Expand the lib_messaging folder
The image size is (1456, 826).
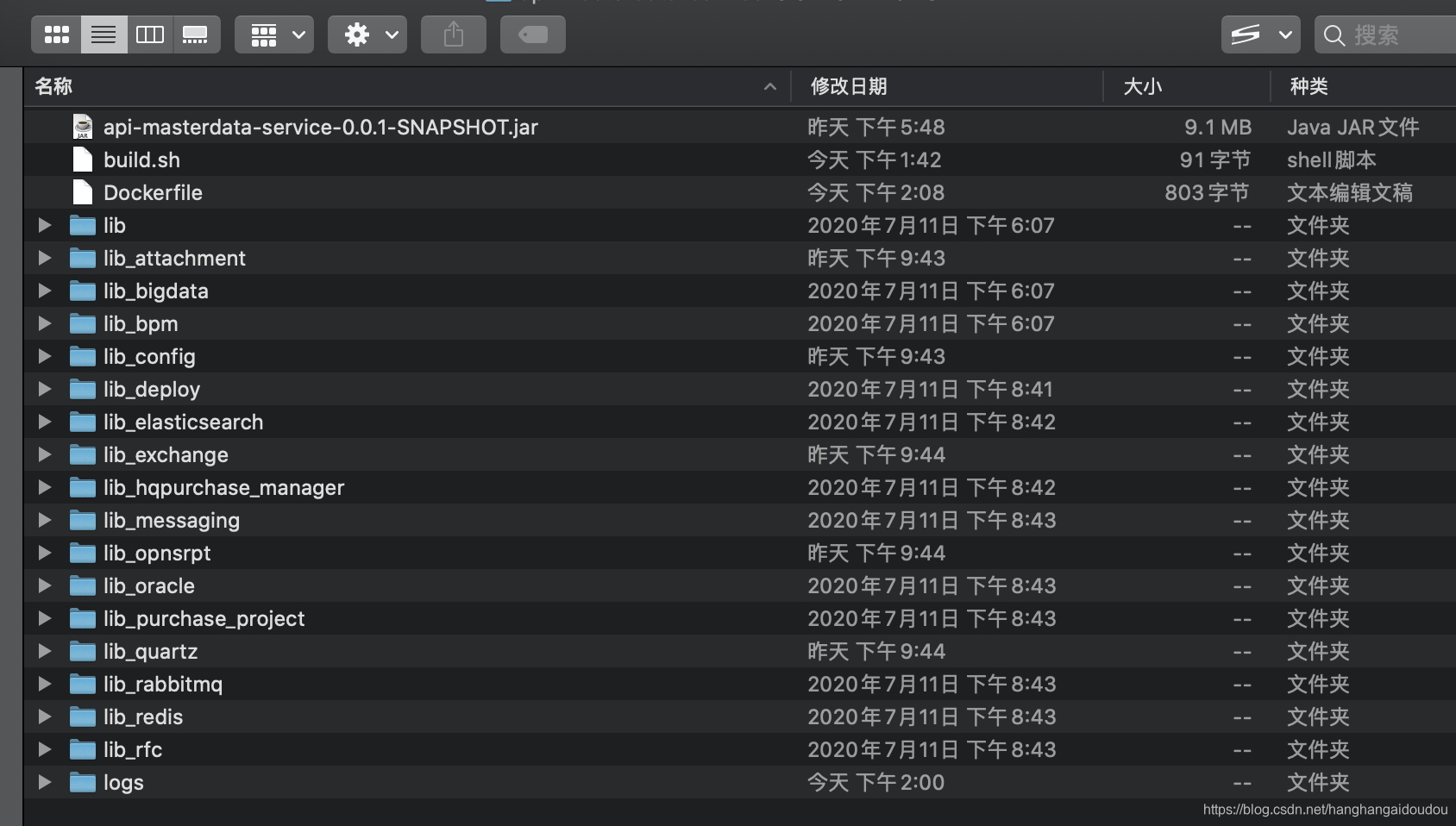[x=45, y=520]
